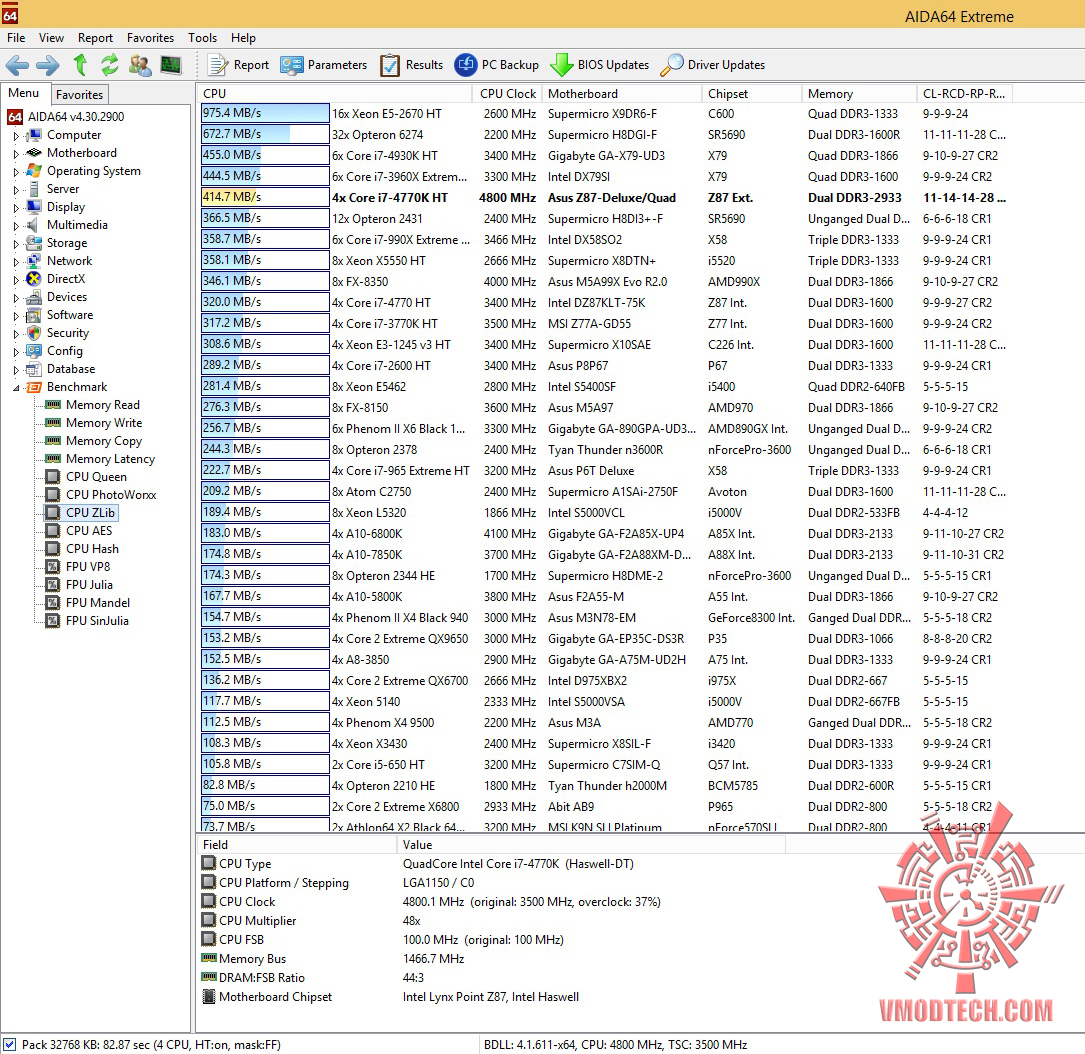Expand the Storage tree node
1085x1054 pixels.
pos(16,244)
